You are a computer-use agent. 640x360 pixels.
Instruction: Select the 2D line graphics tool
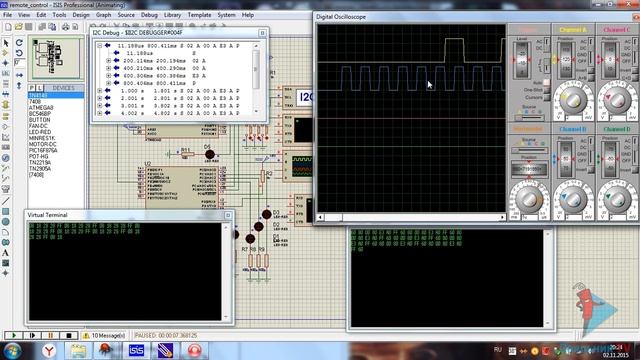click(6, 201)
